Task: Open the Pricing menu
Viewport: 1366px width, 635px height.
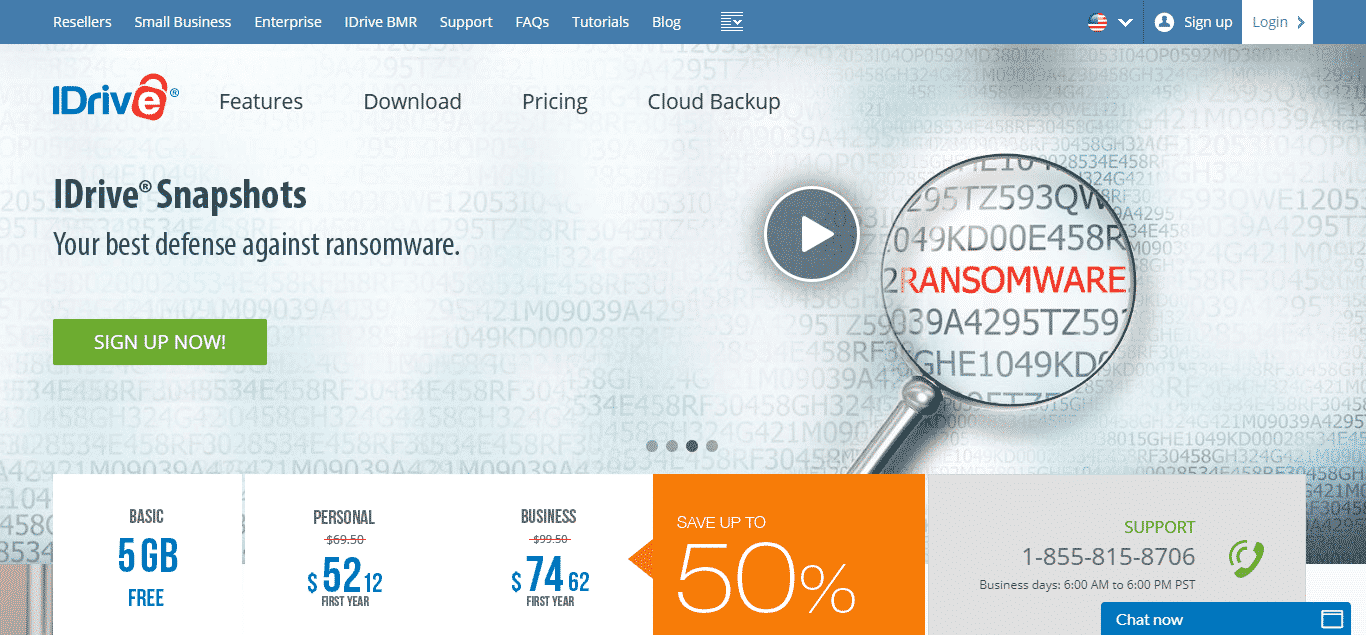Action: click(x=555, y=102)
